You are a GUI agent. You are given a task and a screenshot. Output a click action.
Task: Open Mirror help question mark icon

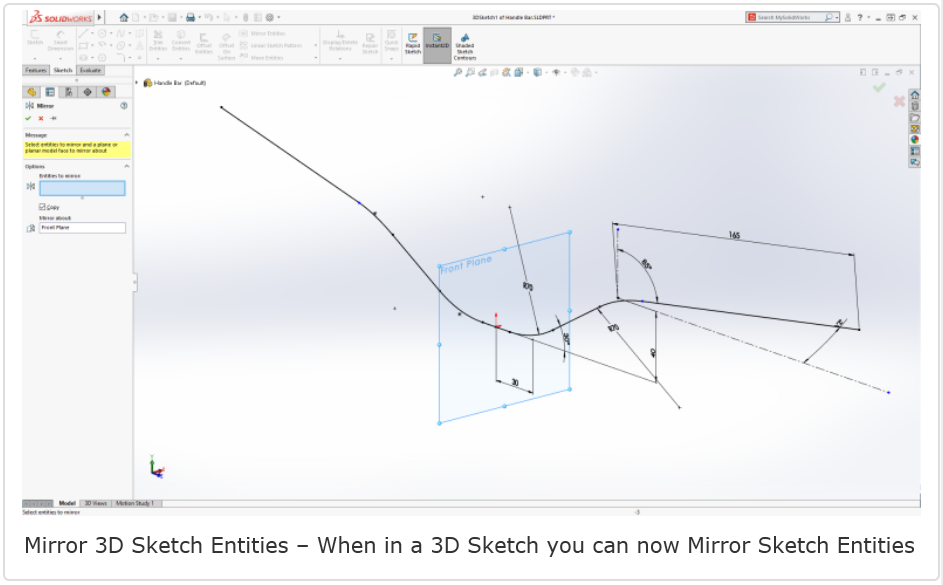click(124, 105)
